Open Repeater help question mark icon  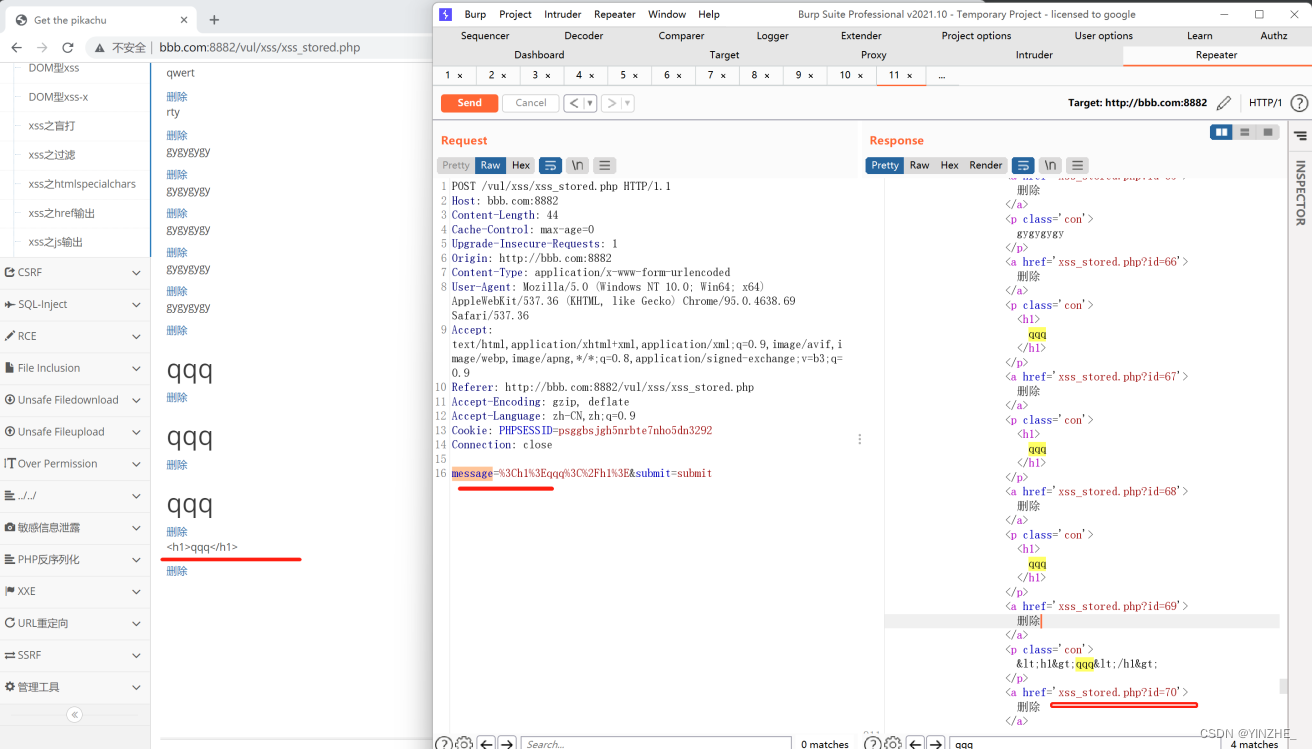[x=1299, y=103]
